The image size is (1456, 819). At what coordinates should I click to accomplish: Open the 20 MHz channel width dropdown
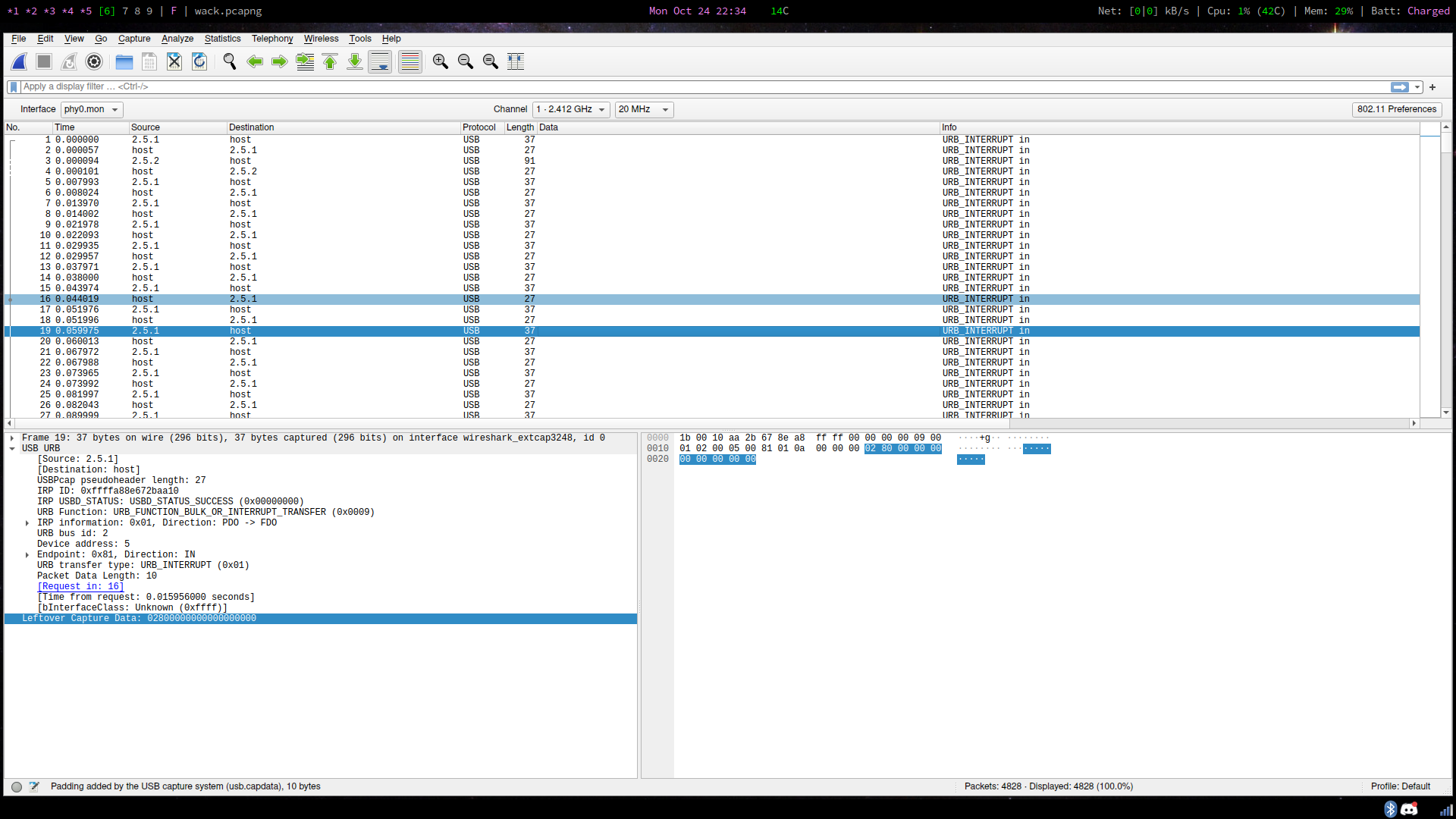644,110
